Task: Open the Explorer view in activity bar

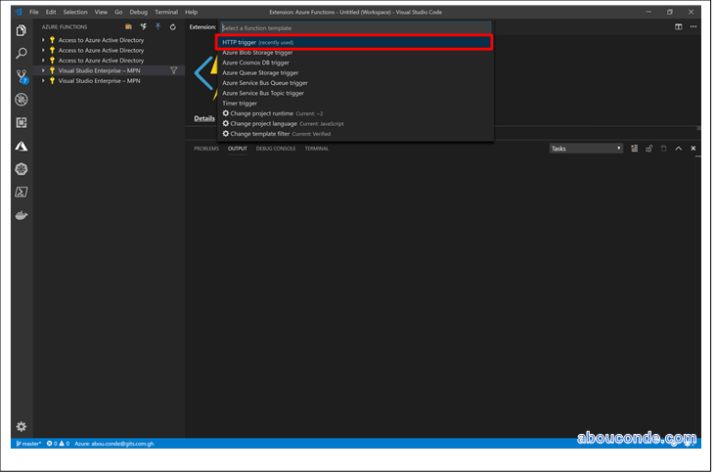Action: pos(21,31)
